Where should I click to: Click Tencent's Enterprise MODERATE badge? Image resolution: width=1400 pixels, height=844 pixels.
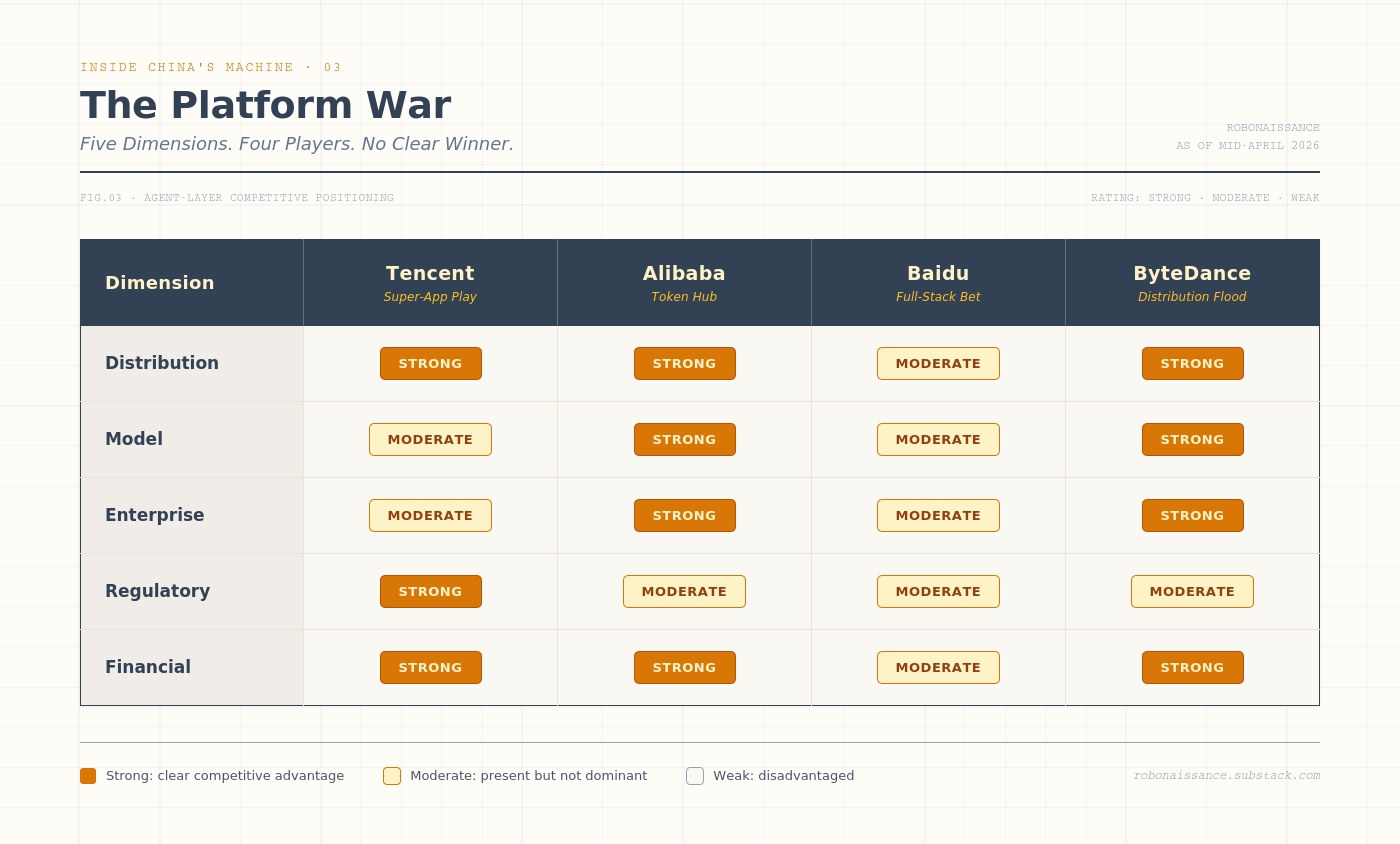tap(430, 515)
